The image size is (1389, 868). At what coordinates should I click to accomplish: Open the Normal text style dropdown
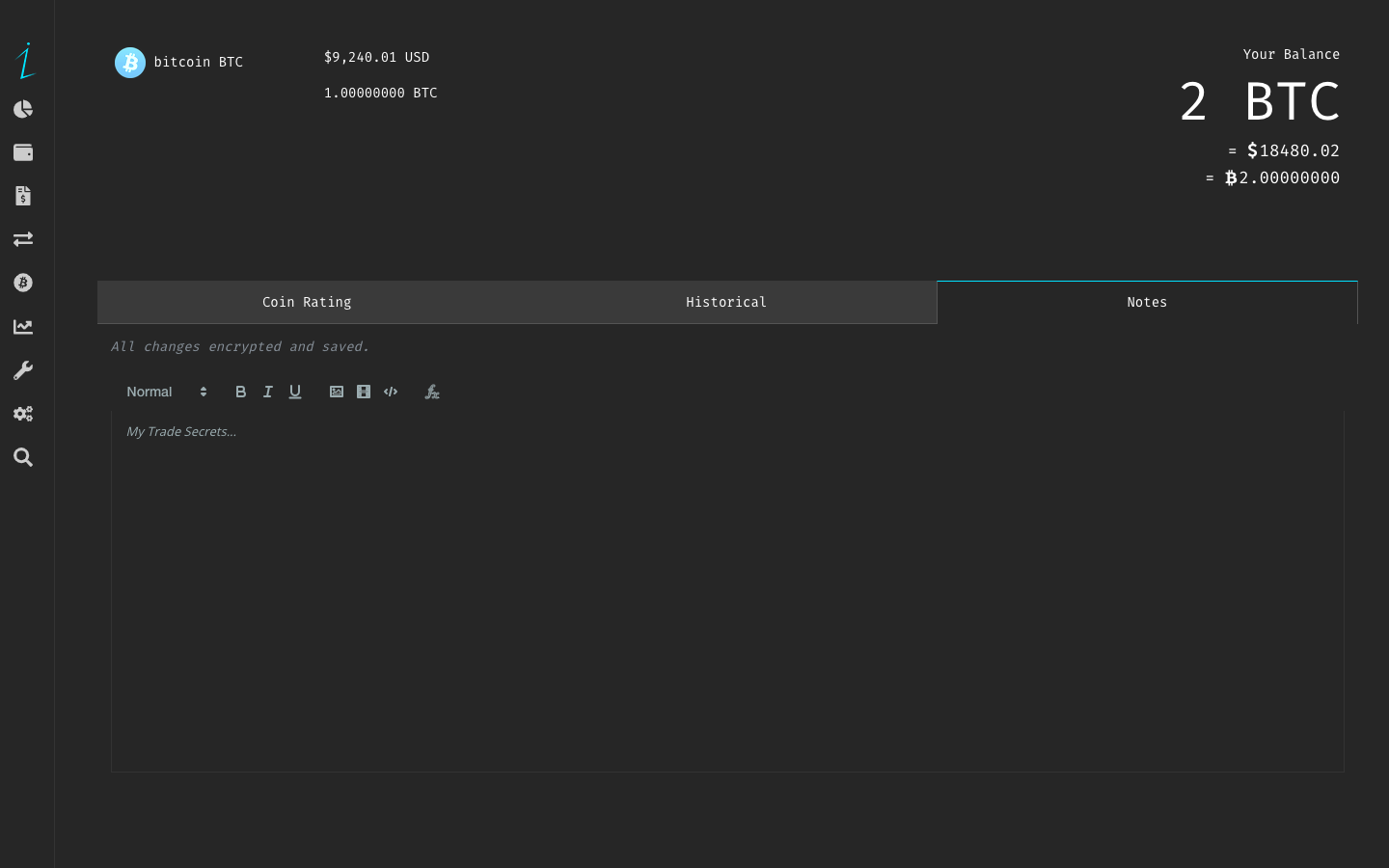[167, 392]
